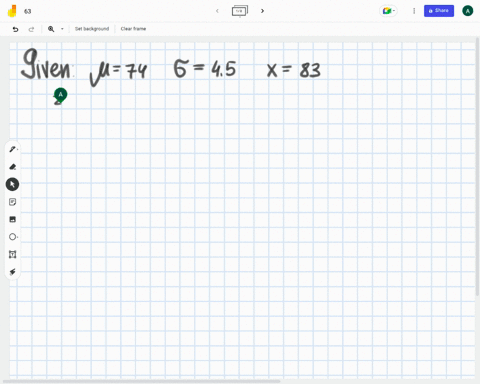
Task: Click the zoom magnifier icon
Action: pos(51,29)
